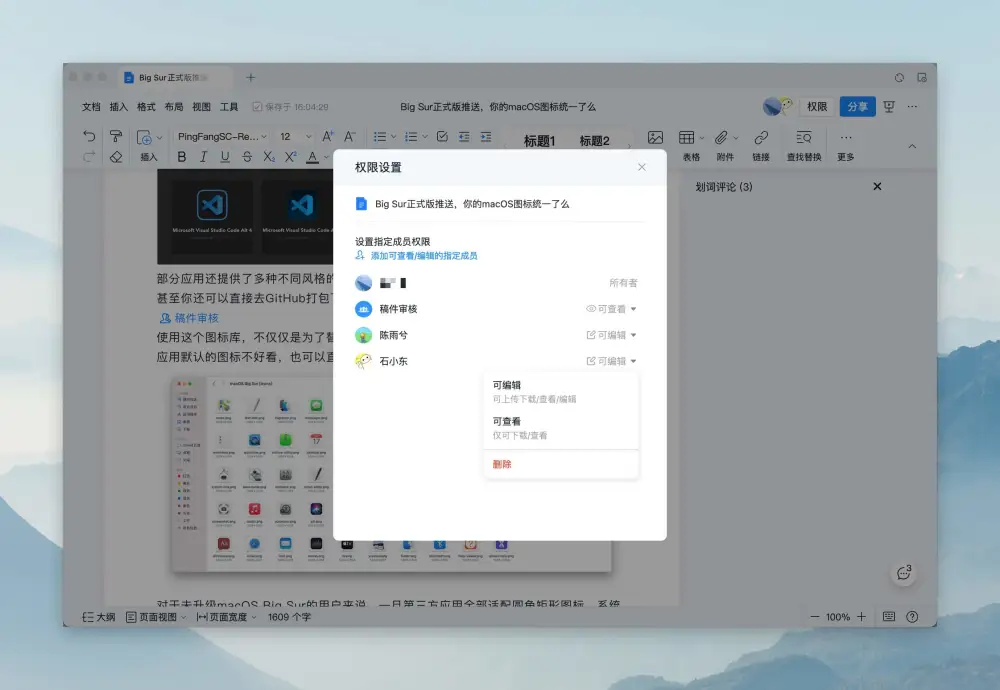
Task: Apply superscript formatting
Action: tap(291, 157)
